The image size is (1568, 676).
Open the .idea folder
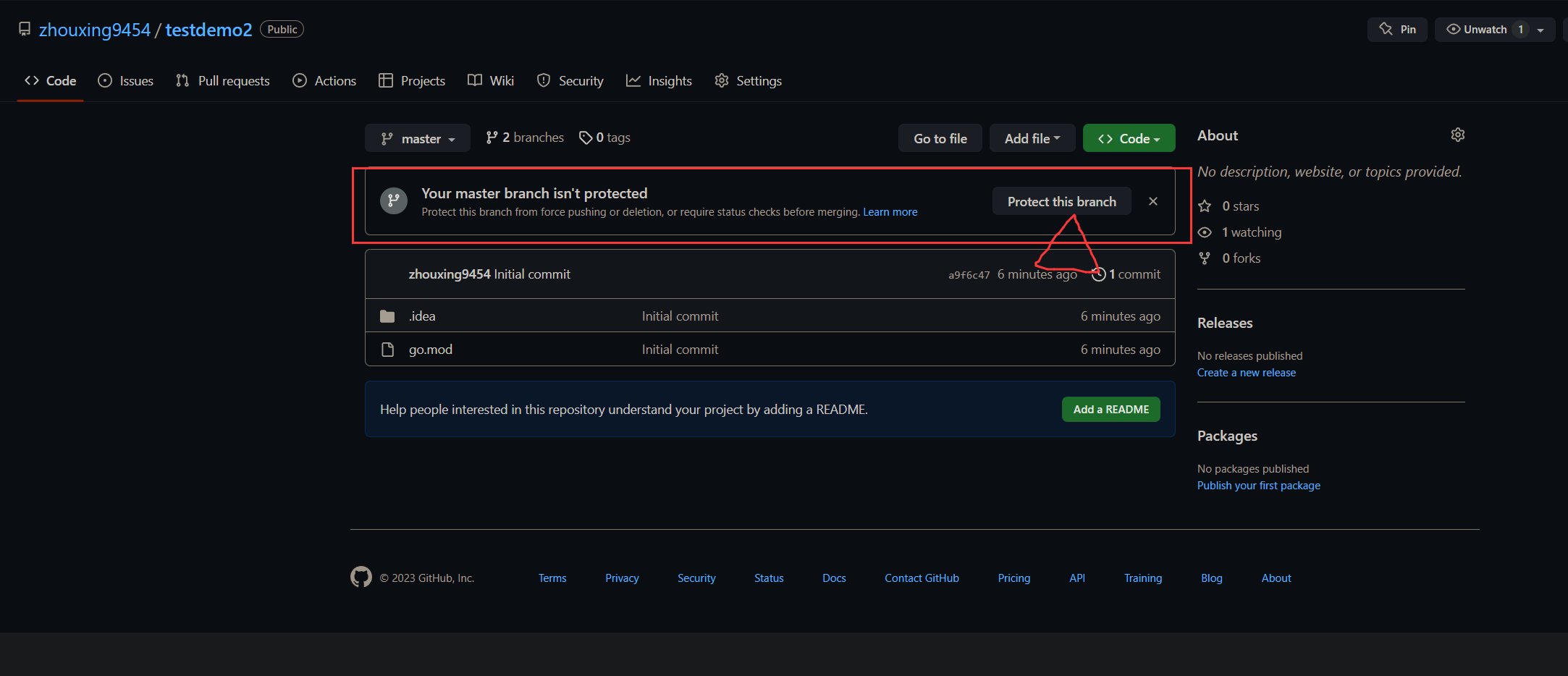point(422,316)
